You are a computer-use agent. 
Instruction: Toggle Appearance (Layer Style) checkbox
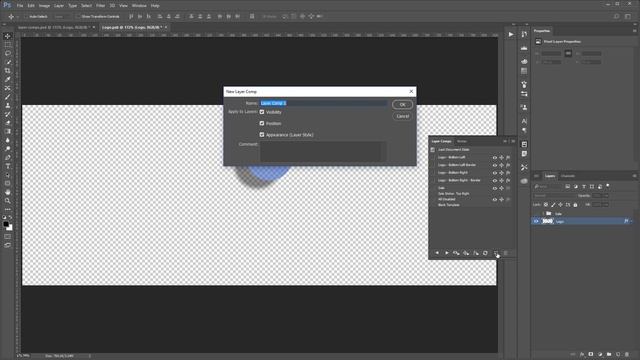tap(262, 135)
